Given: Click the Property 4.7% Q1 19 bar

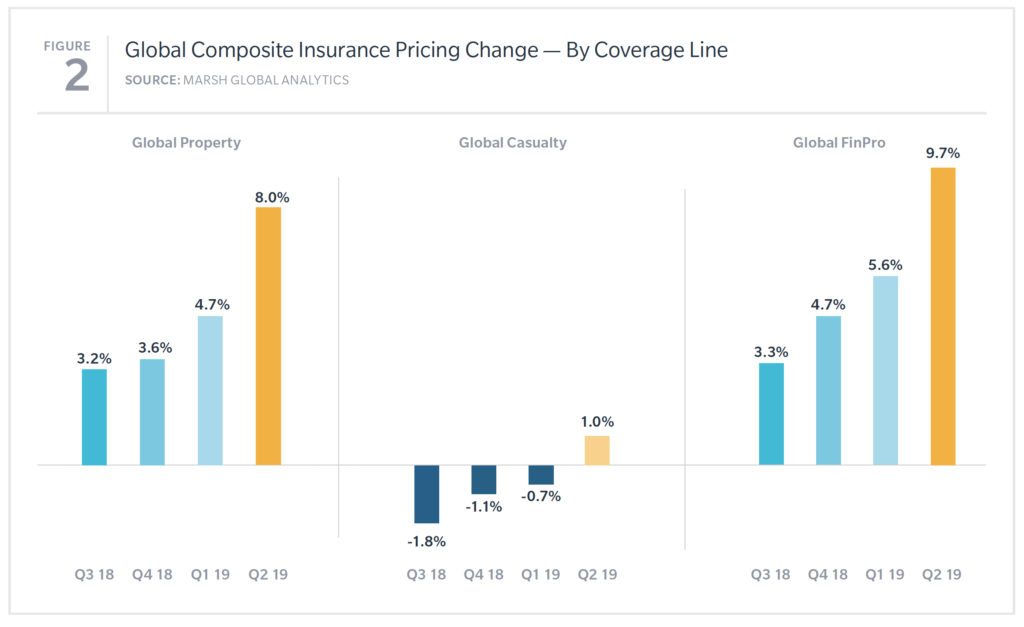Looking at the screenshot, I should [x=210, y=391].
